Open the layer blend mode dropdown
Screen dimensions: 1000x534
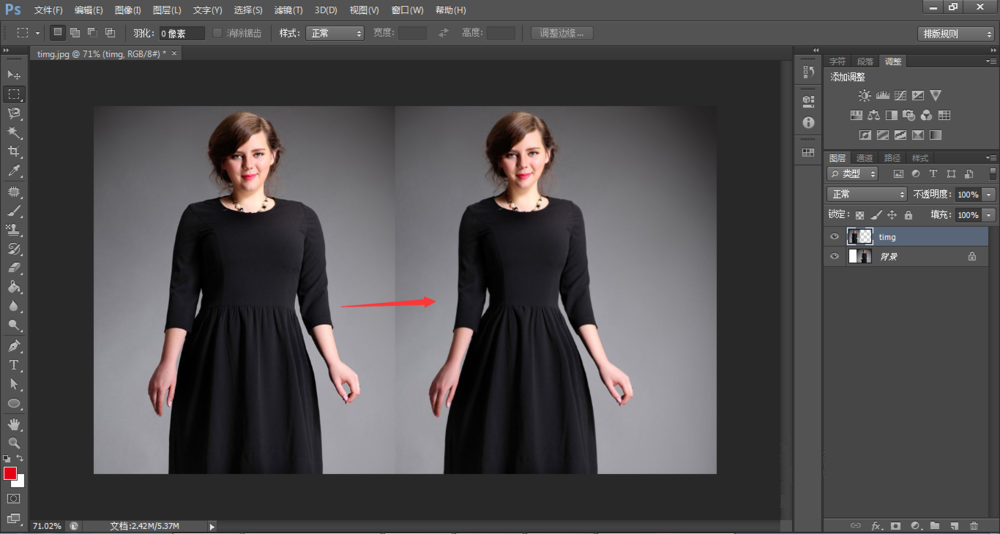click(866, 194)
